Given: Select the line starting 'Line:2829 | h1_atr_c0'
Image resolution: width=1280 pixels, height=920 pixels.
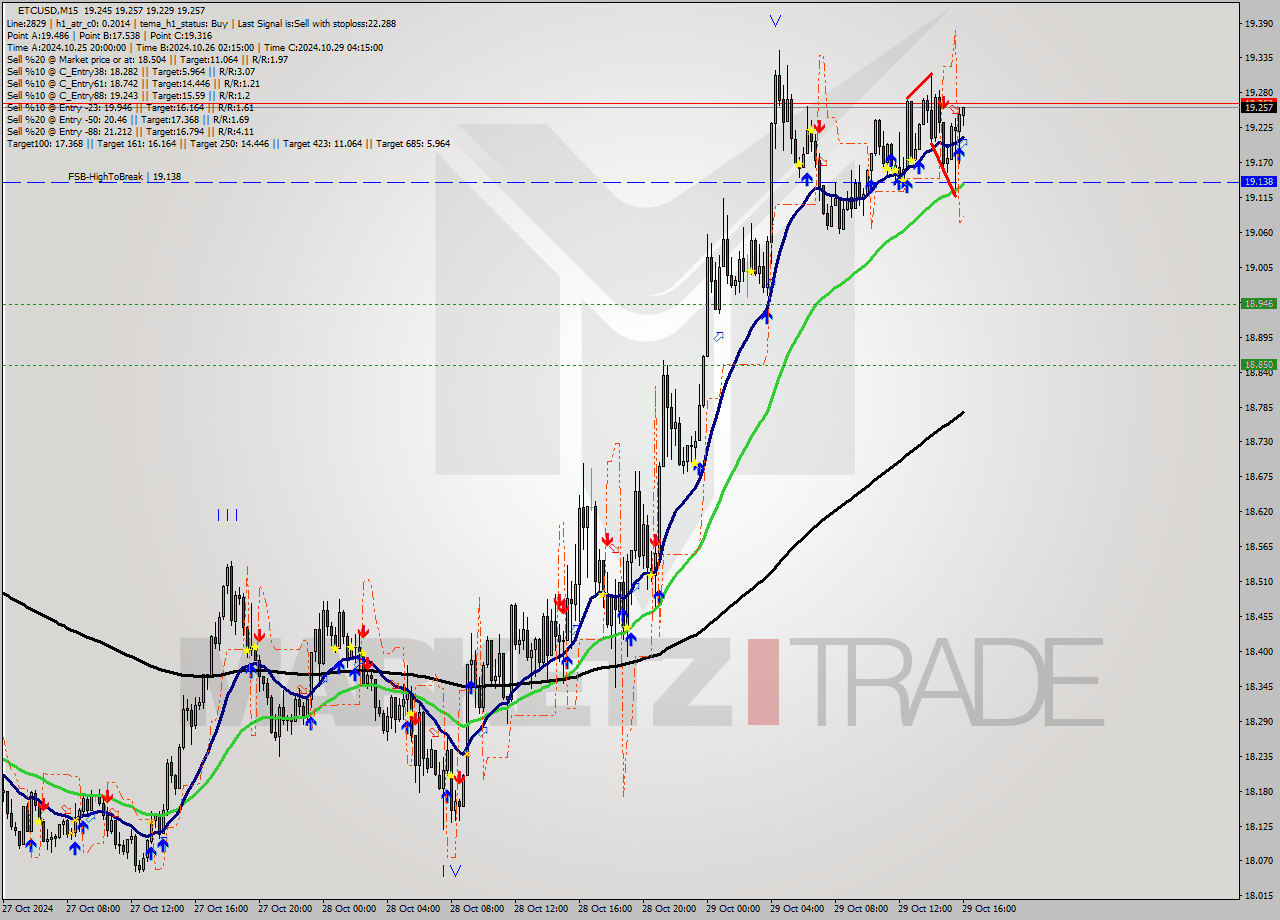Looking at the screenshot, I should (x=201, y=23).
